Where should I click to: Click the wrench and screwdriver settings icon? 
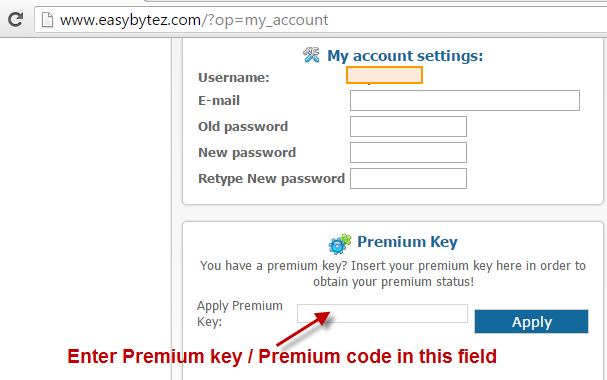coord(311,55)
